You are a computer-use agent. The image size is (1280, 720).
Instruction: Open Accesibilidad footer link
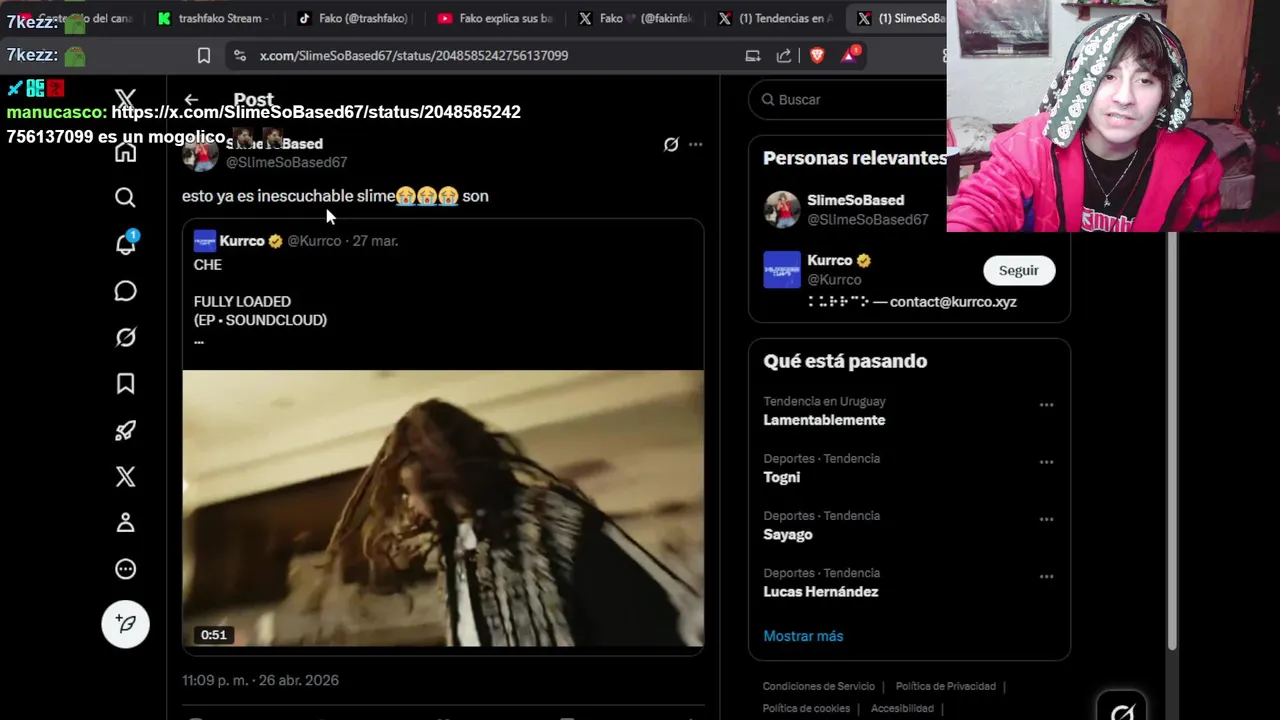[x=902, y=708]
